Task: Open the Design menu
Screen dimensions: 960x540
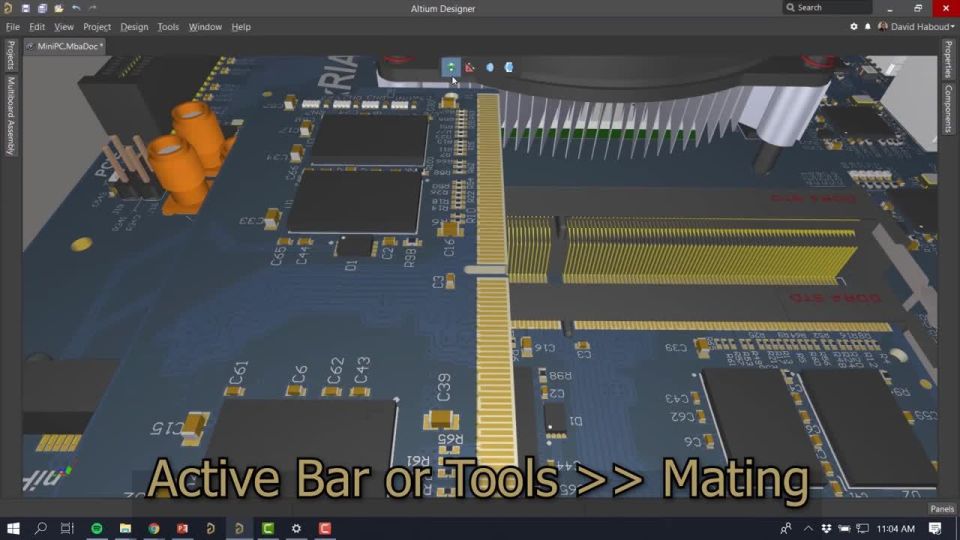Action: [x=134, y=27]
